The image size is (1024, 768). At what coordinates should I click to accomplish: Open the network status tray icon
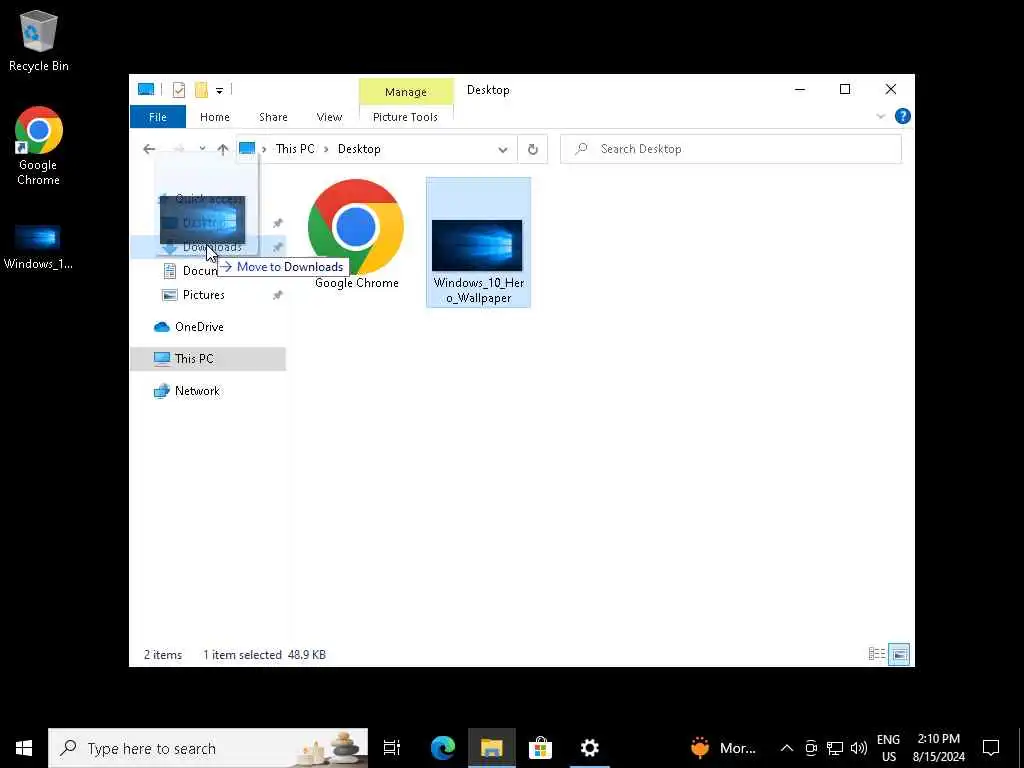(835, 748)
